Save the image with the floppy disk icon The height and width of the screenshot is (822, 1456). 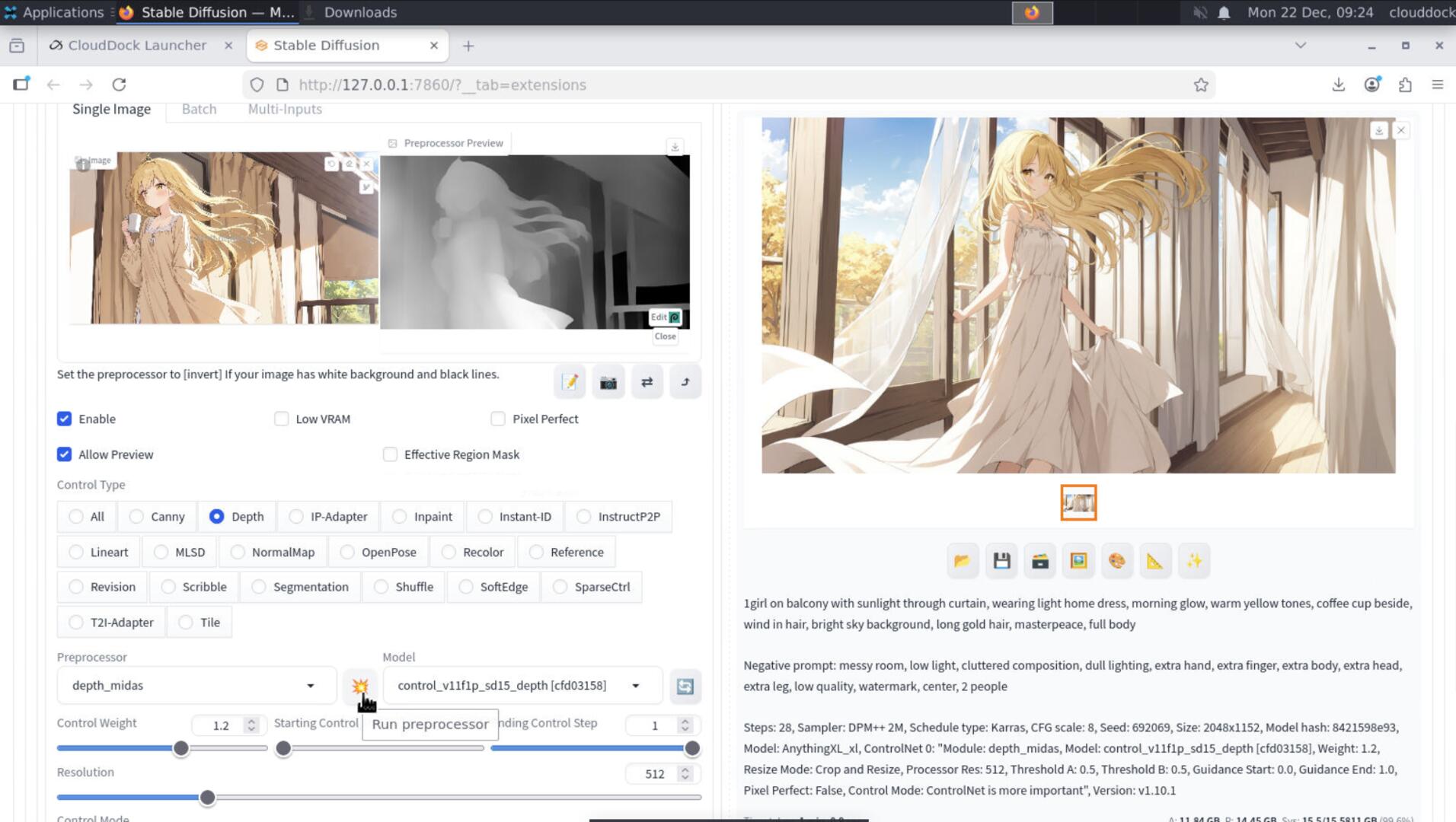(1001, 562)
